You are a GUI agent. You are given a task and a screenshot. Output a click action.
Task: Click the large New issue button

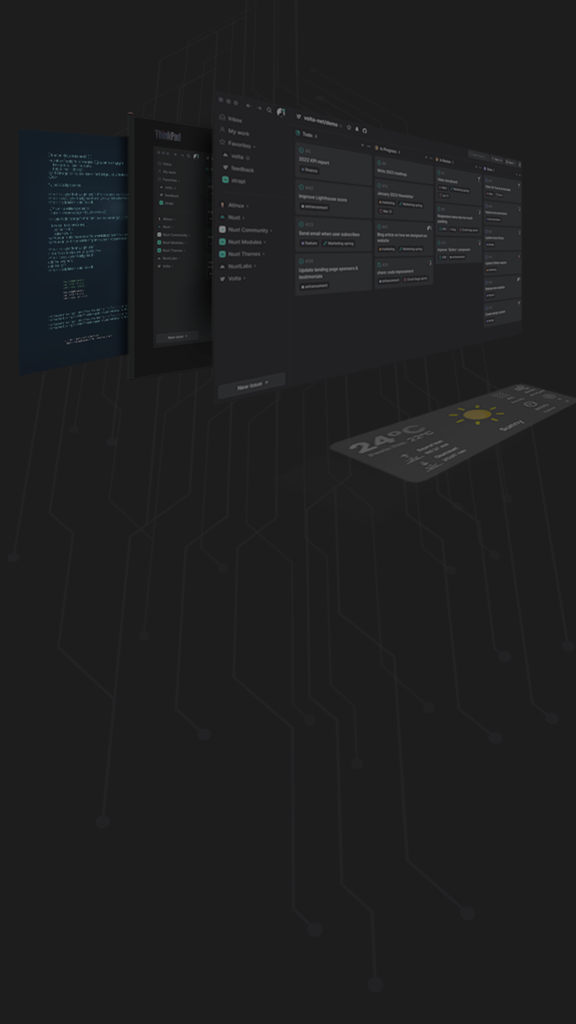[252, 386]
